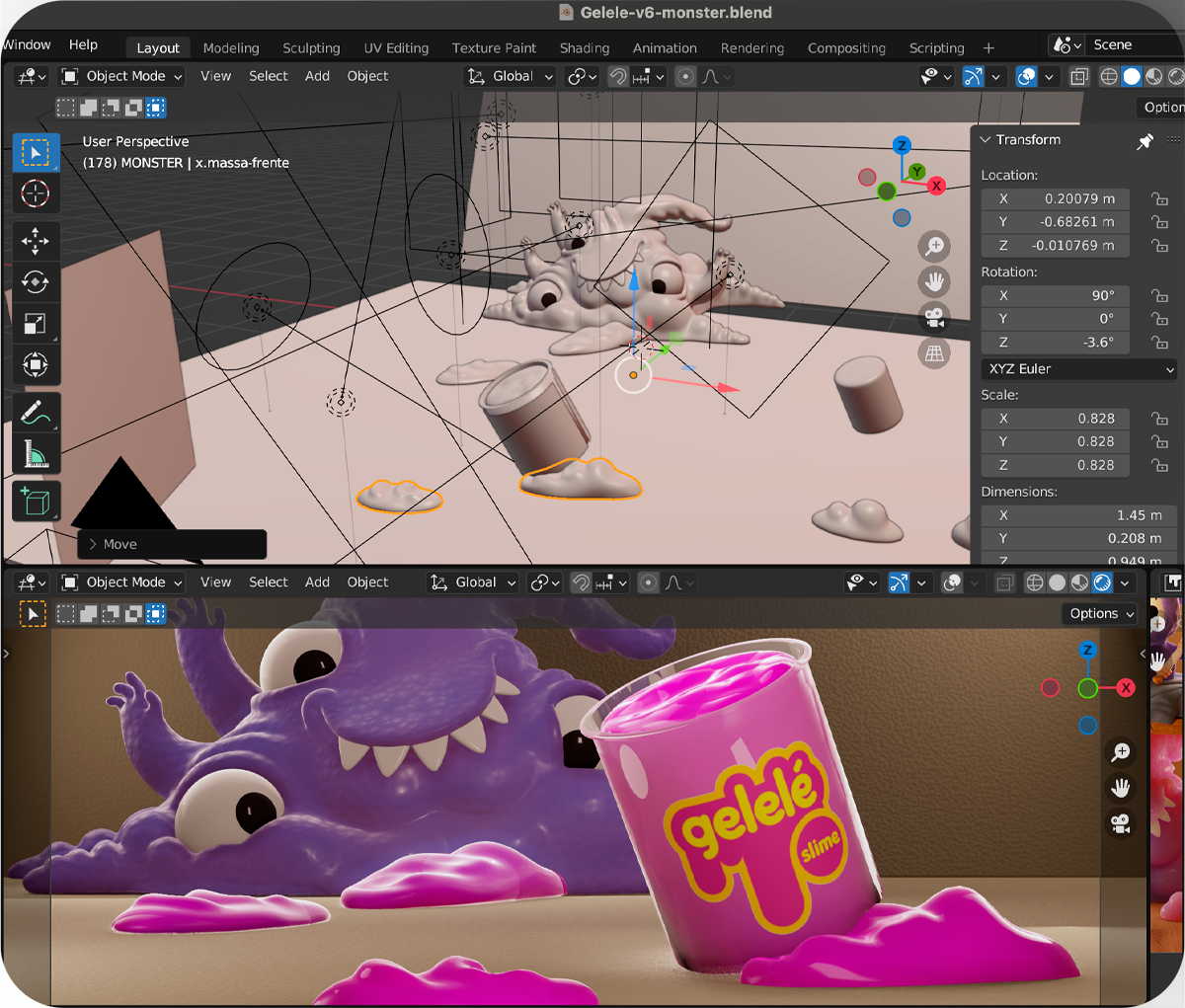The height and width of the screenshot is (1008, 1185).
Task: Click the Location X value field
Action: pos(1055,198)
